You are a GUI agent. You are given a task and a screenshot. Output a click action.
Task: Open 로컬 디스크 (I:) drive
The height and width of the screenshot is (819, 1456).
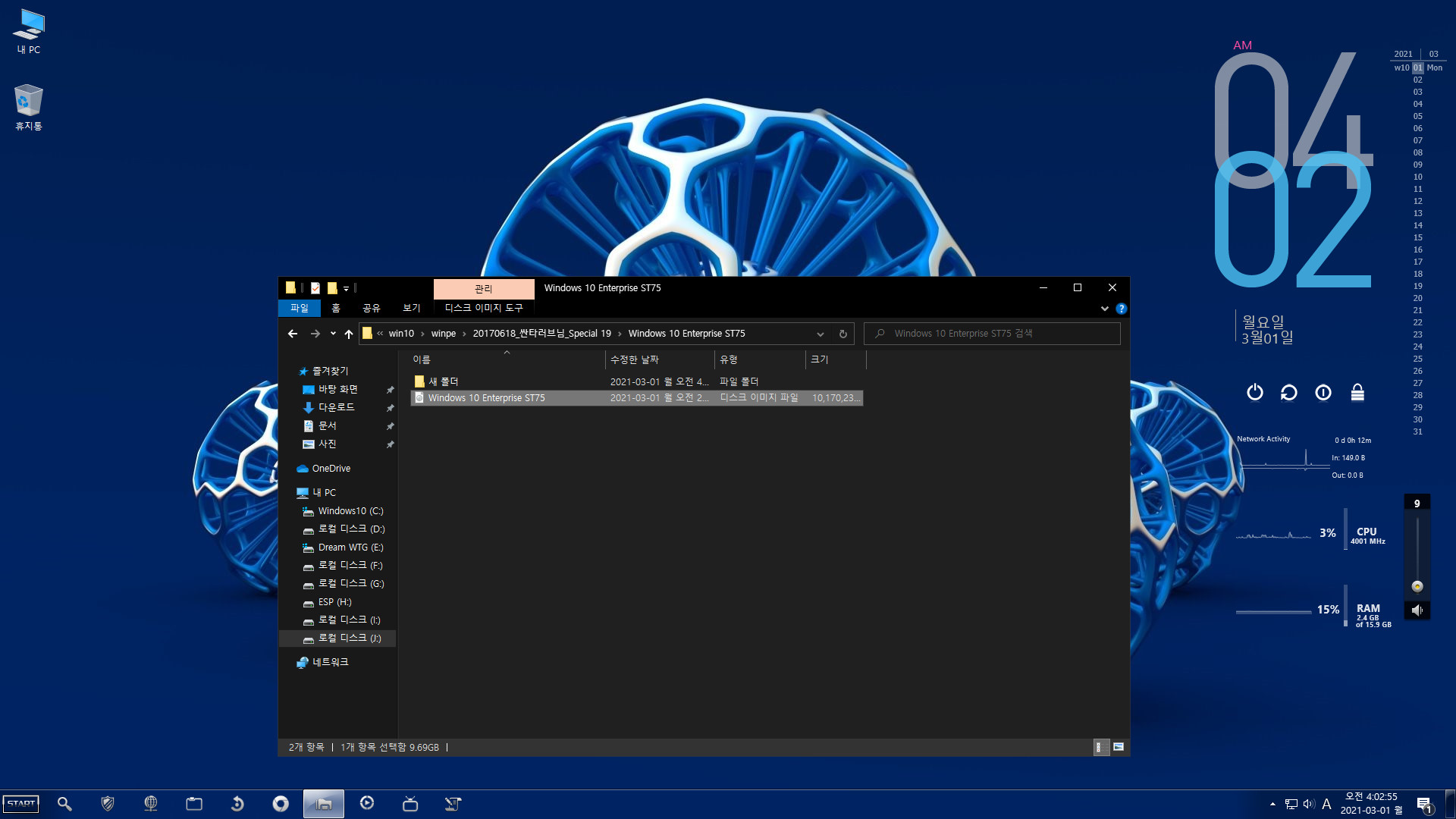coord(349,620)
